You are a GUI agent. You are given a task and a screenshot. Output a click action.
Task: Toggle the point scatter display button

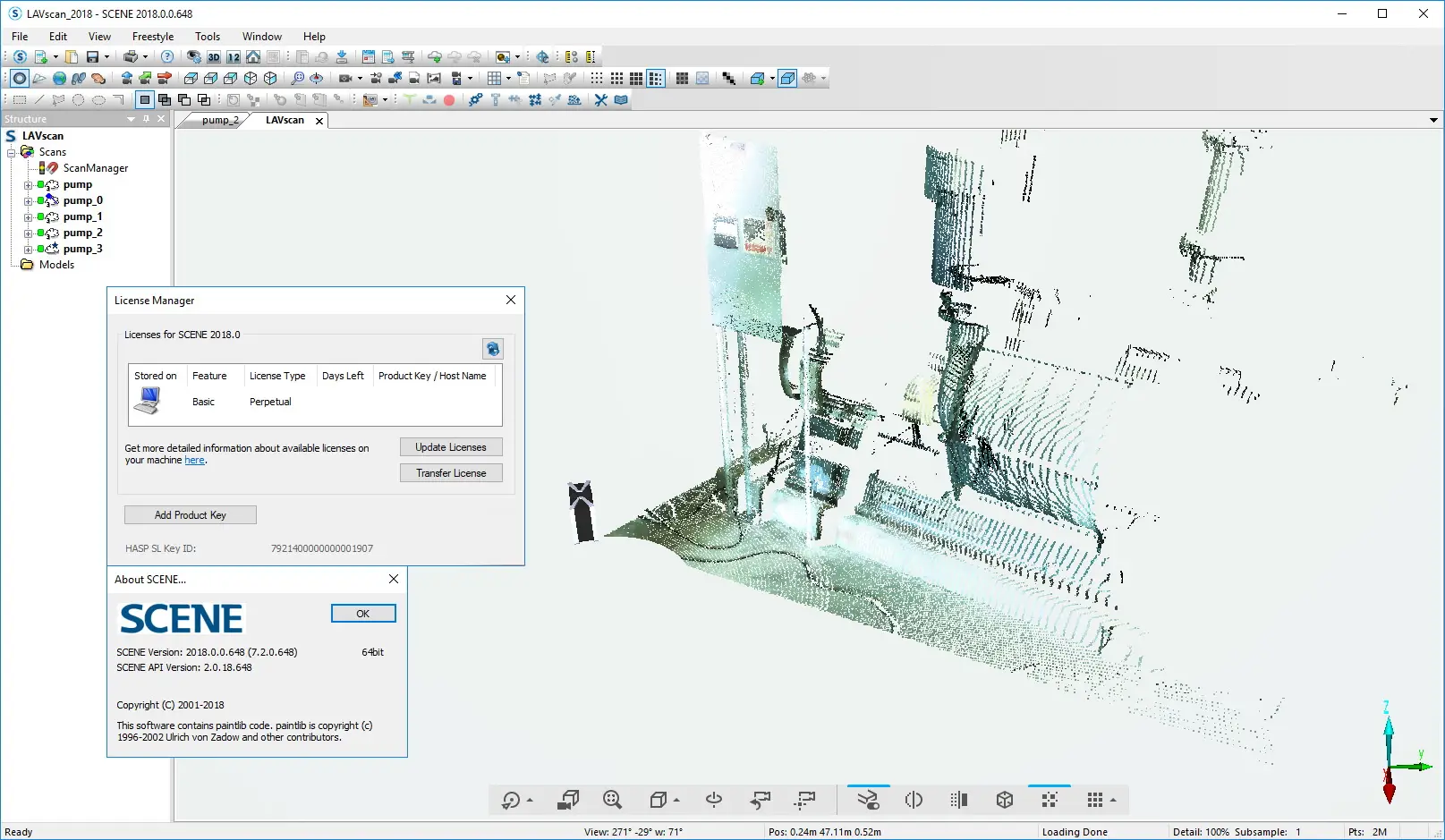(x=1050, y=800)
